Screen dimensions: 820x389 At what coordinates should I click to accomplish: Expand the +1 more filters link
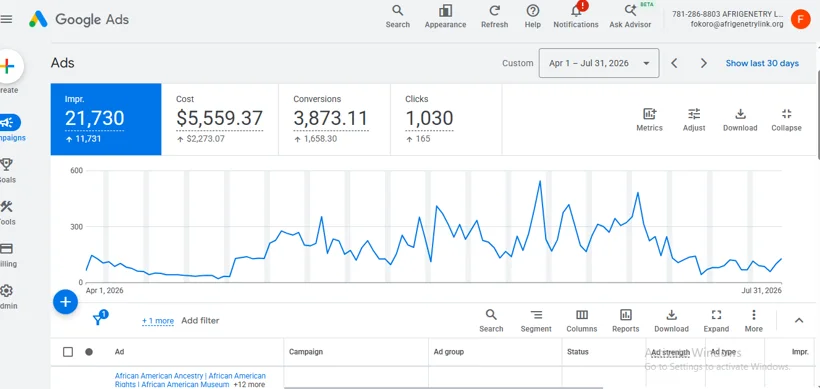pos(158,321)
